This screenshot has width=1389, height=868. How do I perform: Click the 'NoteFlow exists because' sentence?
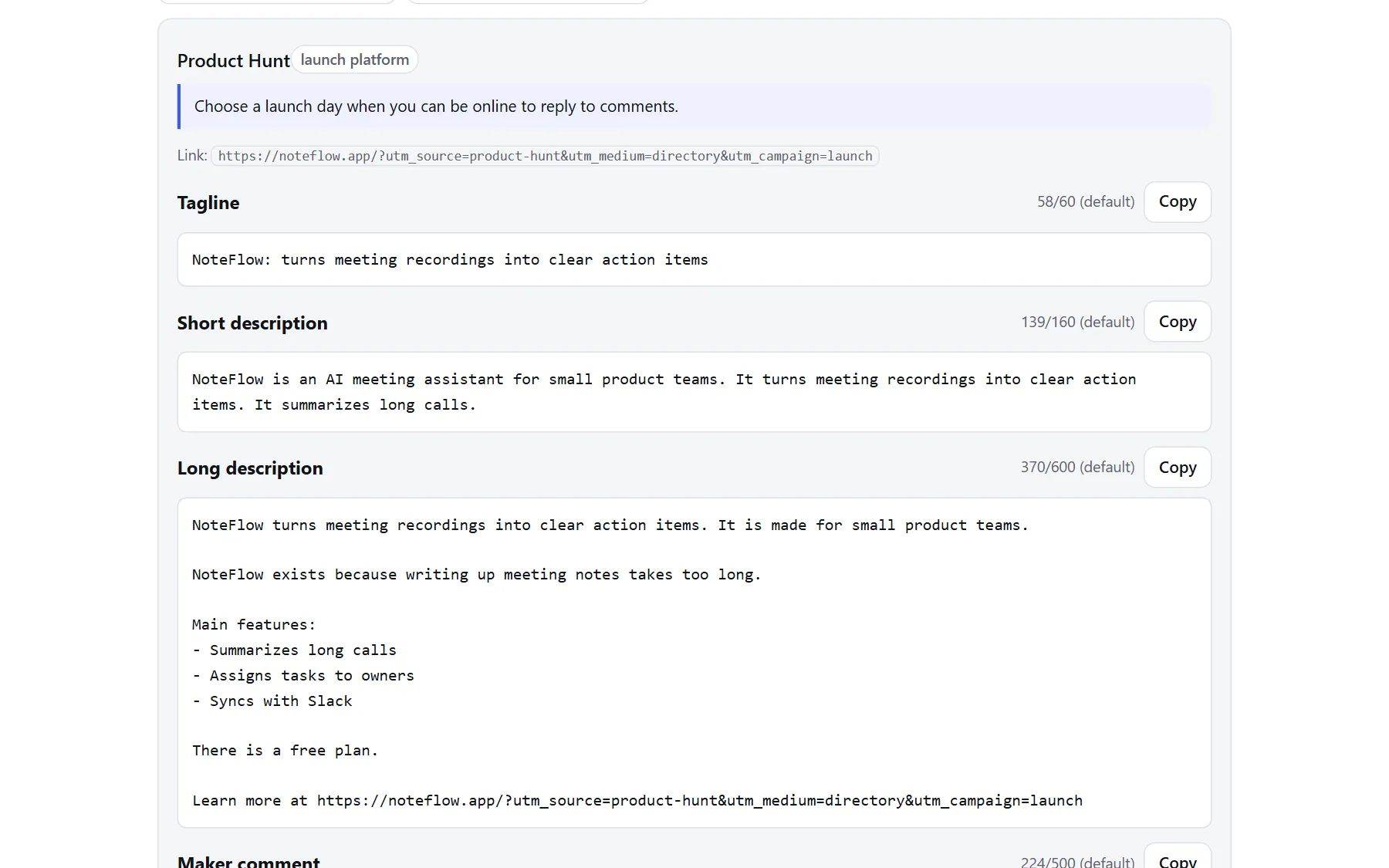click(x=476, y=575)
